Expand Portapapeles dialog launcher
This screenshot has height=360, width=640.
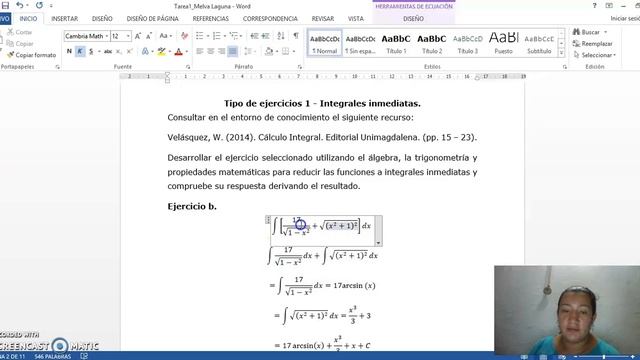pyautogui.click(x=58, y=67)
